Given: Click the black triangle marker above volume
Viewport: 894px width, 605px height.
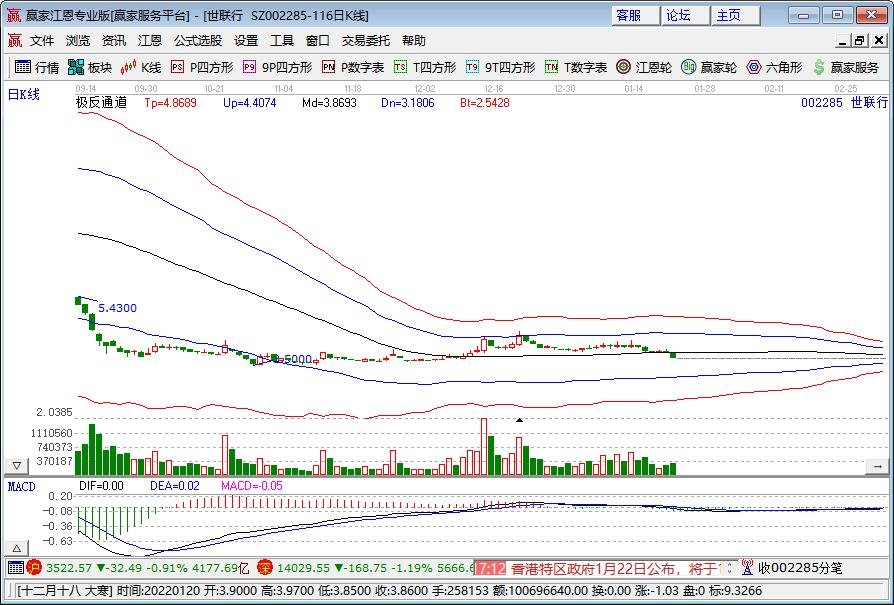Looking at the screenshot, I should [519, 420].
